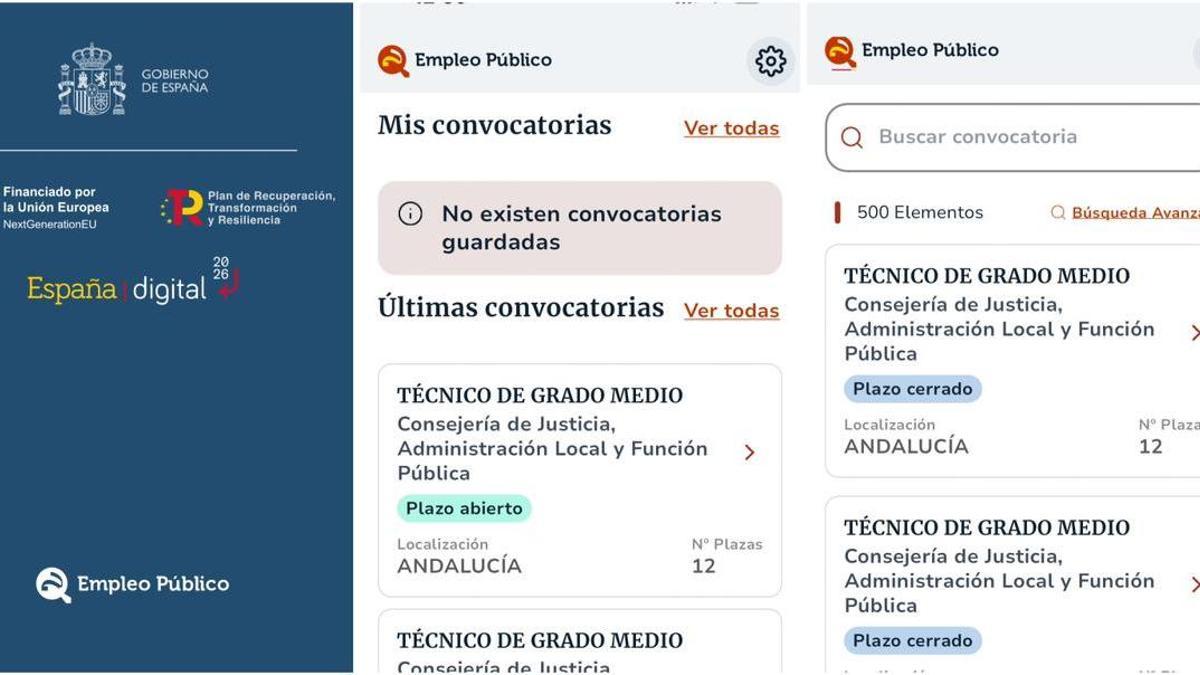Open the Búsqueda Avanzada link

[1136, 212]
